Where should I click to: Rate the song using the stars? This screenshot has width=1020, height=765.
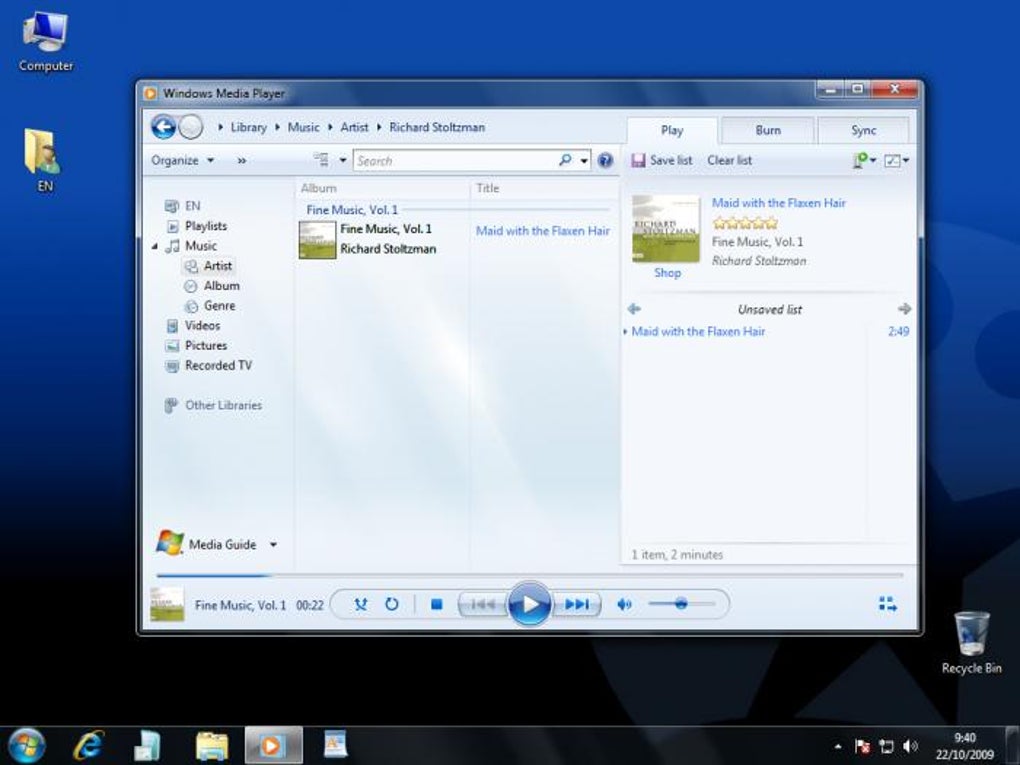744,223
